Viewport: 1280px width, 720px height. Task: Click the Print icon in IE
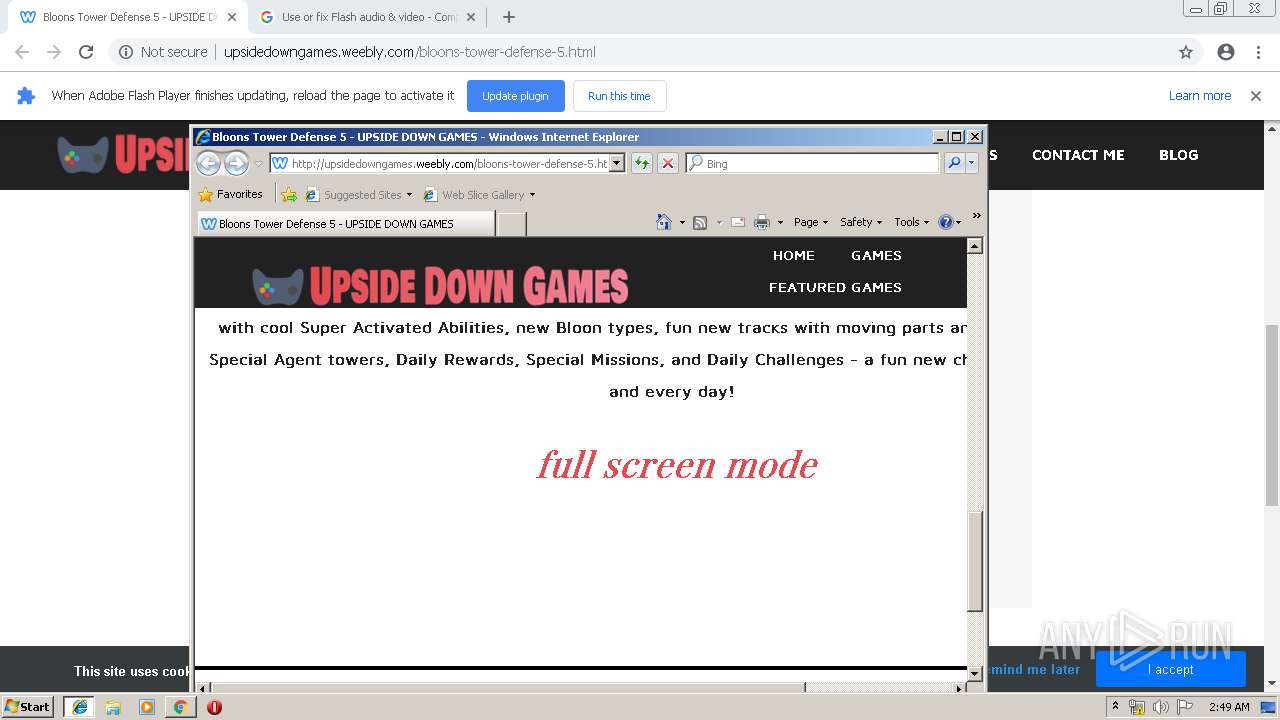762,222
